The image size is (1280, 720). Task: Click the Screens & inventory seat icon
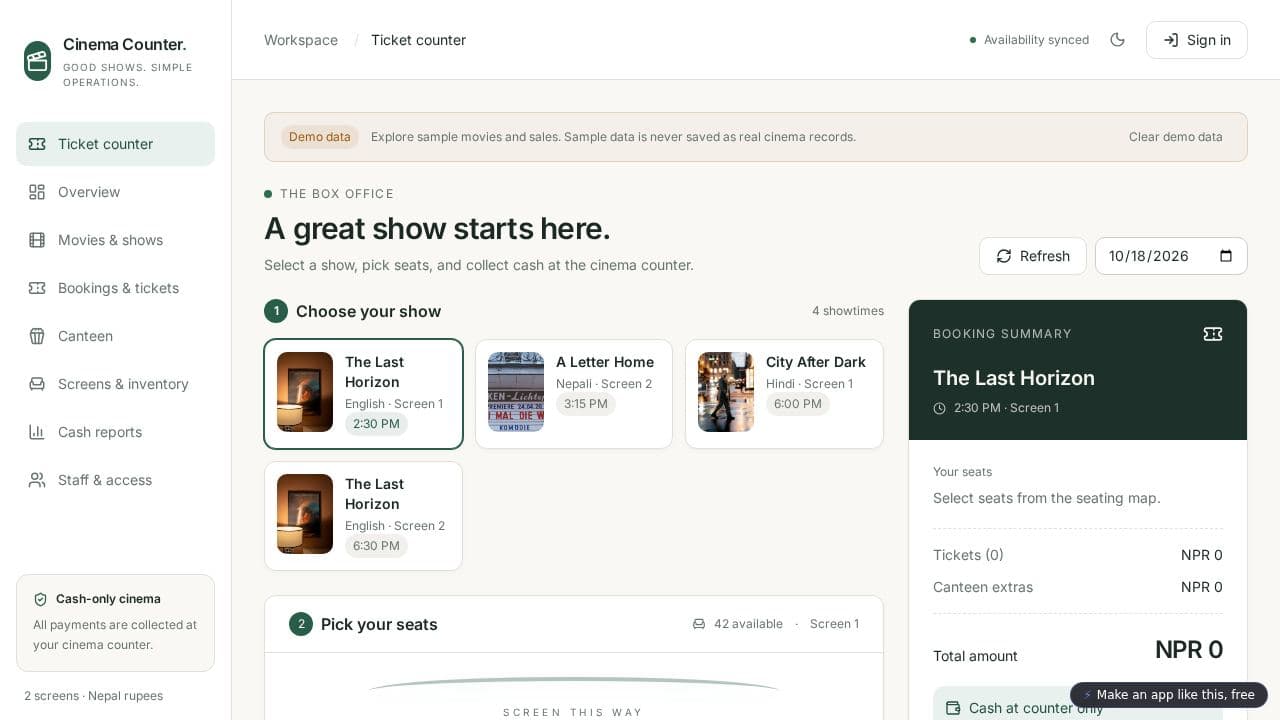coord(37,384)
